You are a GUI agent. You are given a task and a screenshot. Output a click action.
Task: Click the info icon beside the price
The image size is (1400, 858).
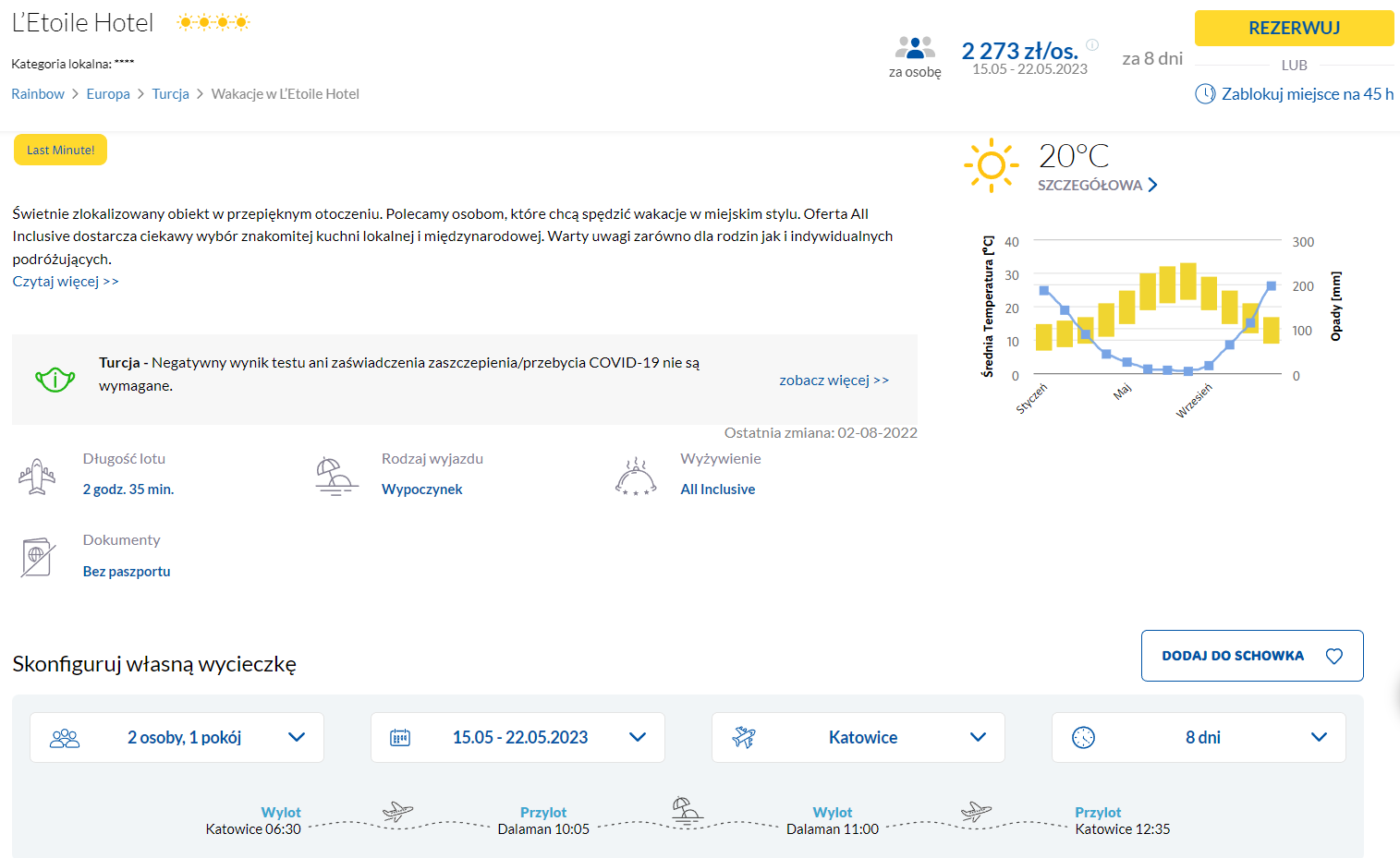[1092, 44]
